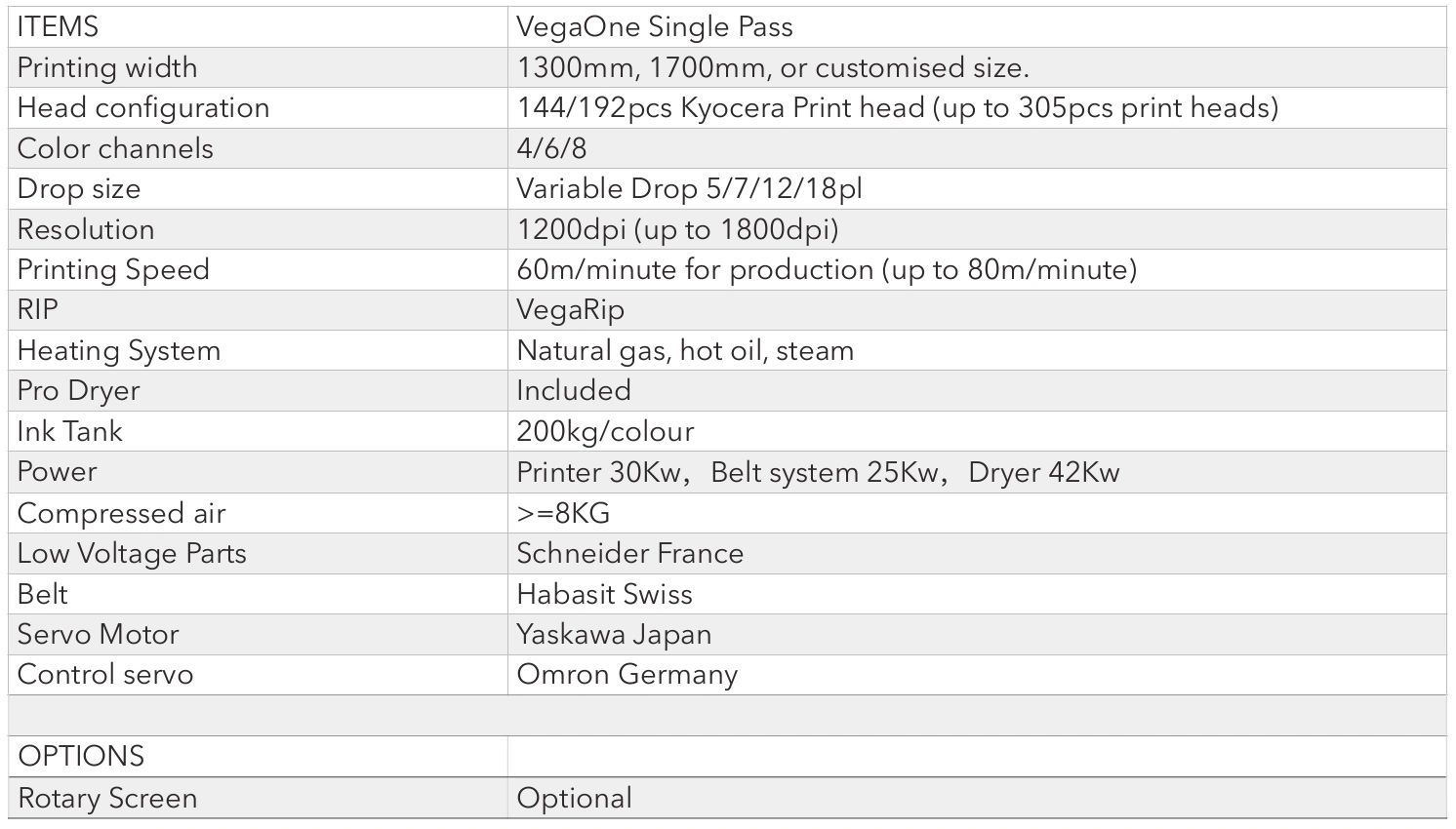Screen dimensions: 1456x829
Task: Select the 1300mm, 1700mm printing width value
Action: coord(773,67)
